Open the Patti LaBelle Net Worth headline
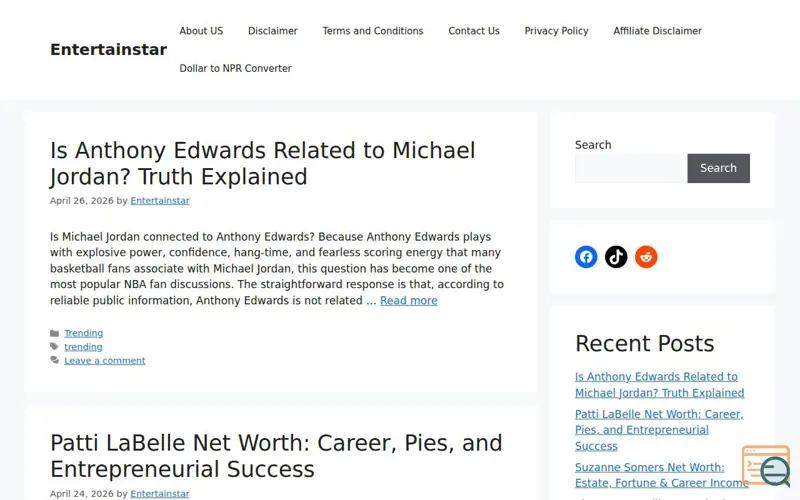The image size is (800, 500). 276,456
